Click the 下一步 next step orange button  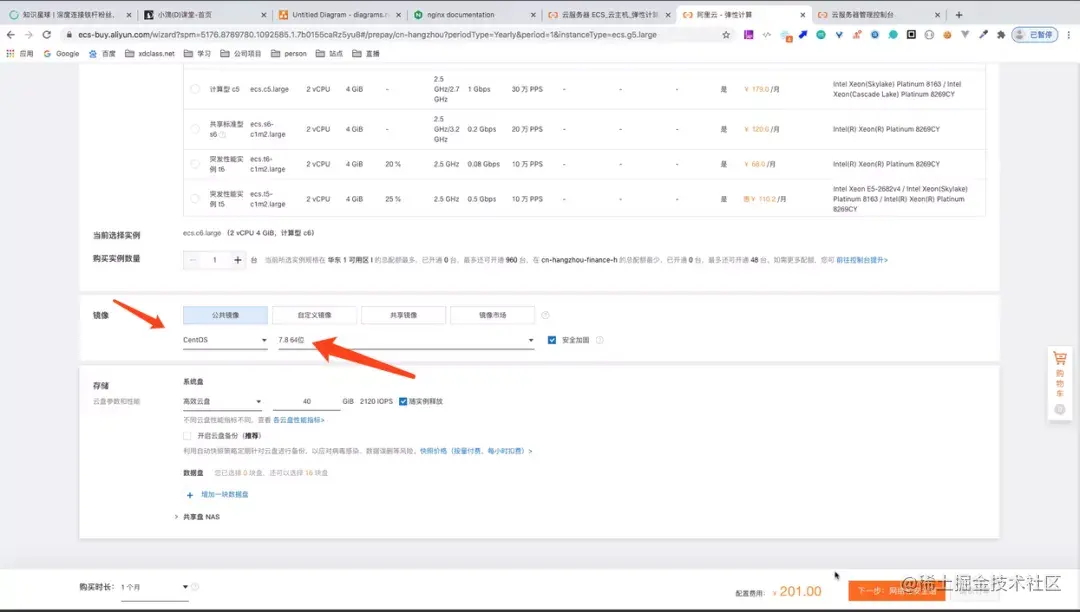point(896,591)
